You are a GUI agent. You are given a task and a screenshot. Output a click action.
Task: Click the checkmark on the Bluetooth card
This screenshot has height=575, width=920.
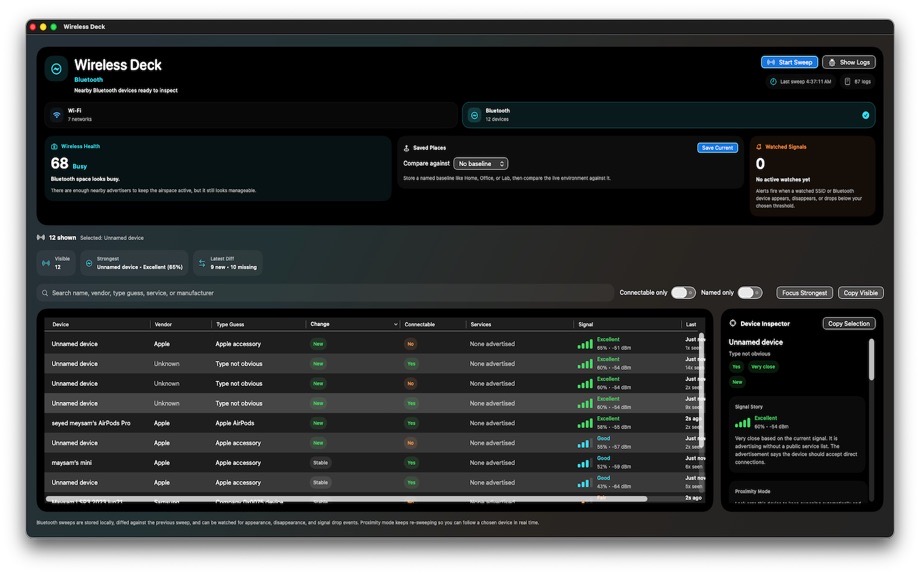tap(865, 116)
